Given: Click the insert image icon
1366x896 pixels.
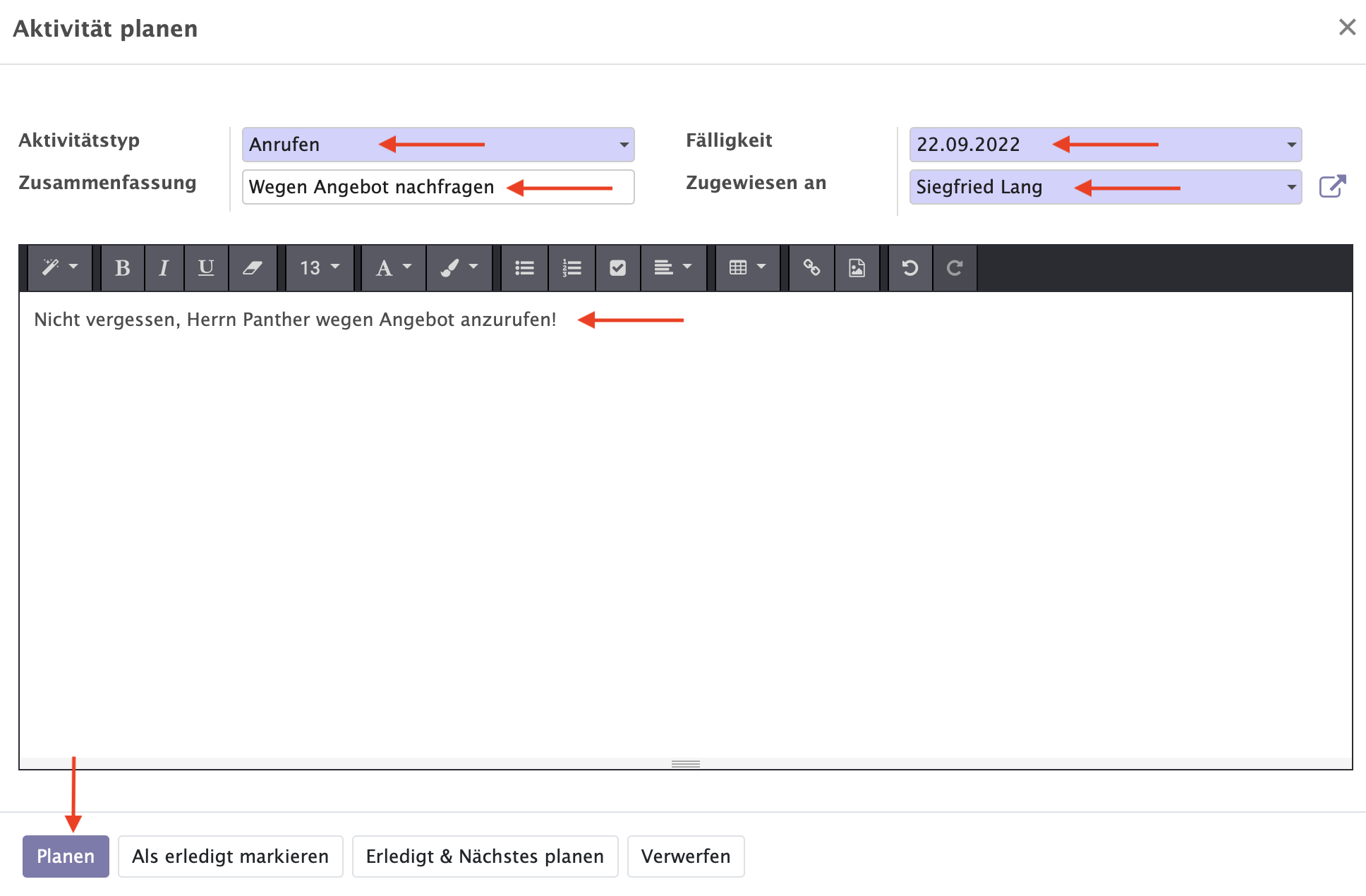Looking at the screenshot, I should pos(857,268).
